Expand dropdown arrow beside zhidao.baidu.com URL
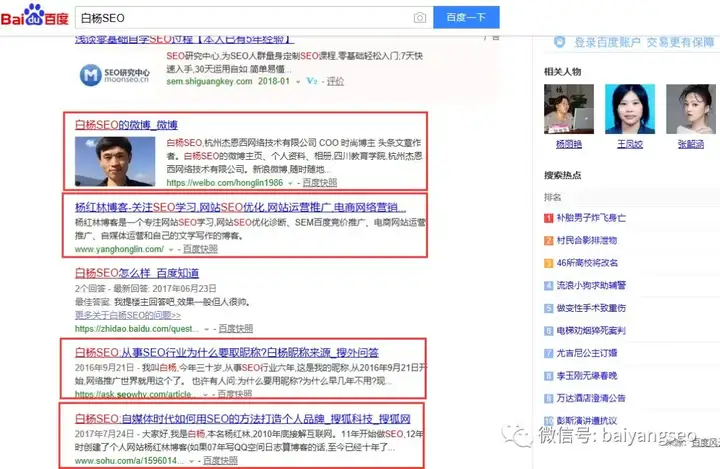 tap(206, 329)
